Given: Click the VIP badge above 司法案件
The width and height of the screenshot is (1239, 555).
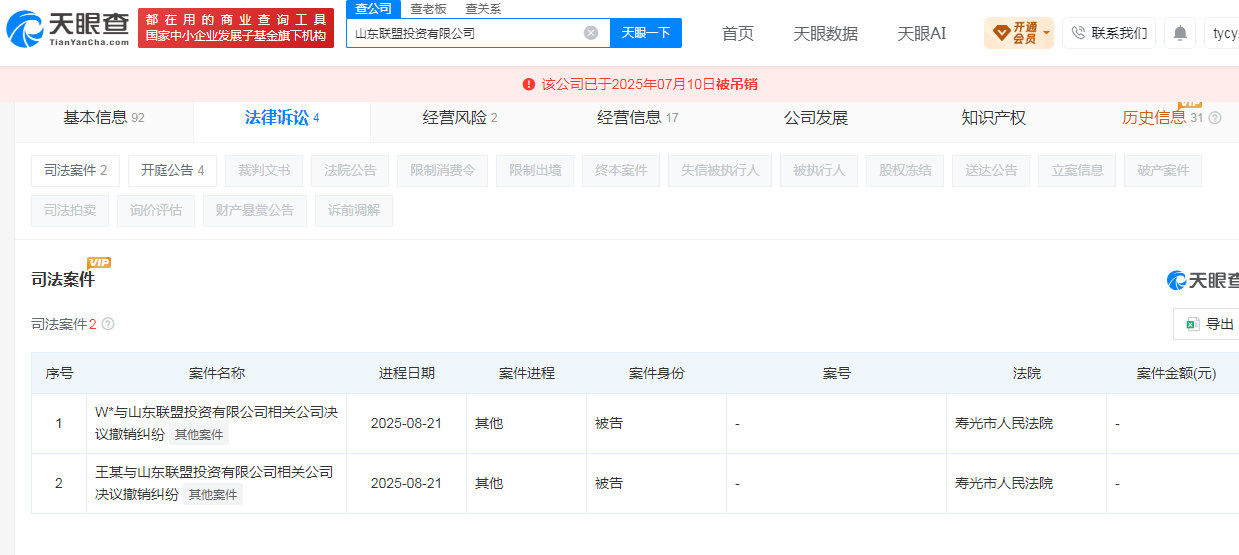Looking at the screenshot, I should click(99, 263).
